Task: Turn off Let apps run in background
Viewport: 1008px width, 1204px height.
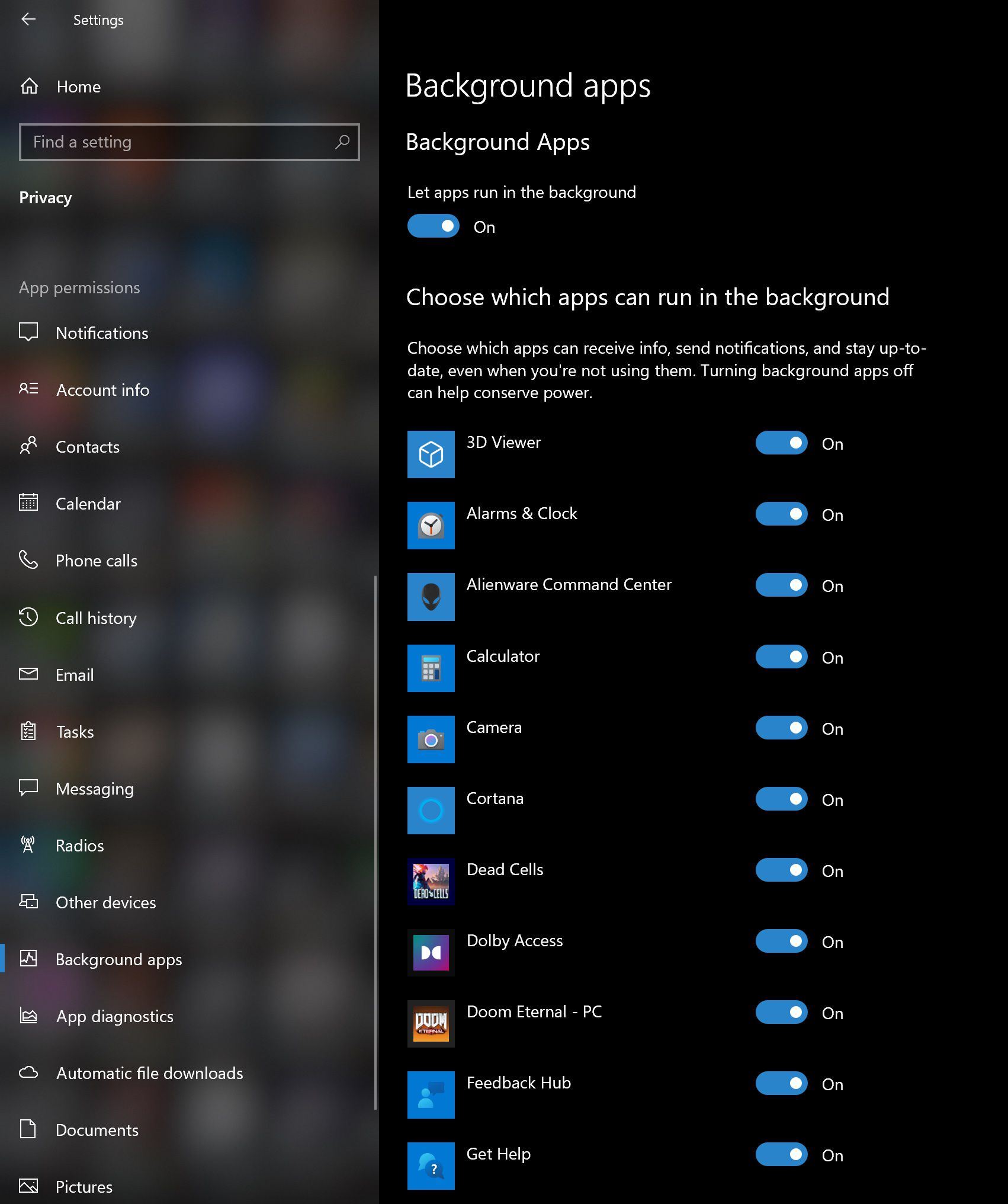Action: point(433,226)
